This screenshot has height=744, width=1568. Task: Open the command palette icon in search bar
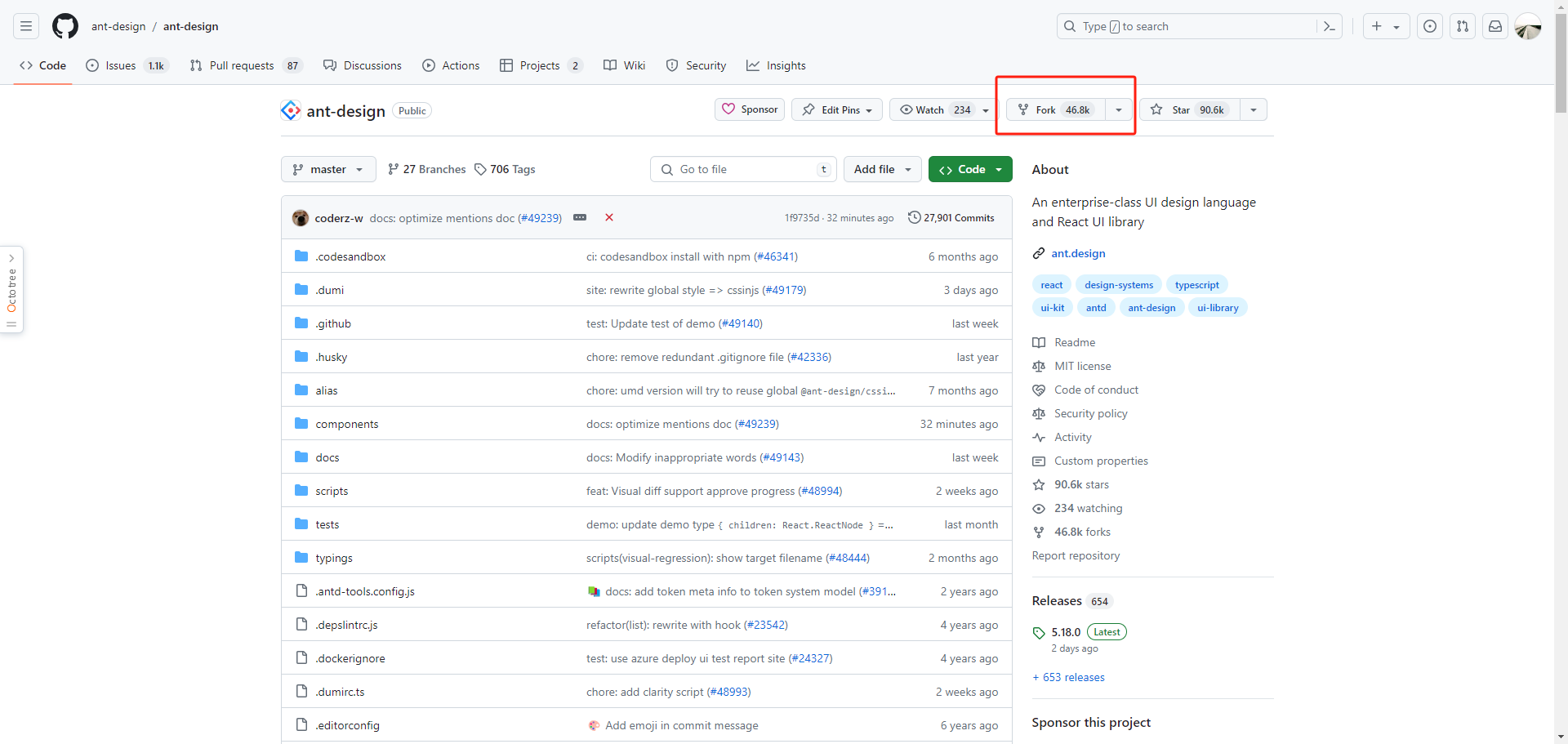click(1329, 26)
